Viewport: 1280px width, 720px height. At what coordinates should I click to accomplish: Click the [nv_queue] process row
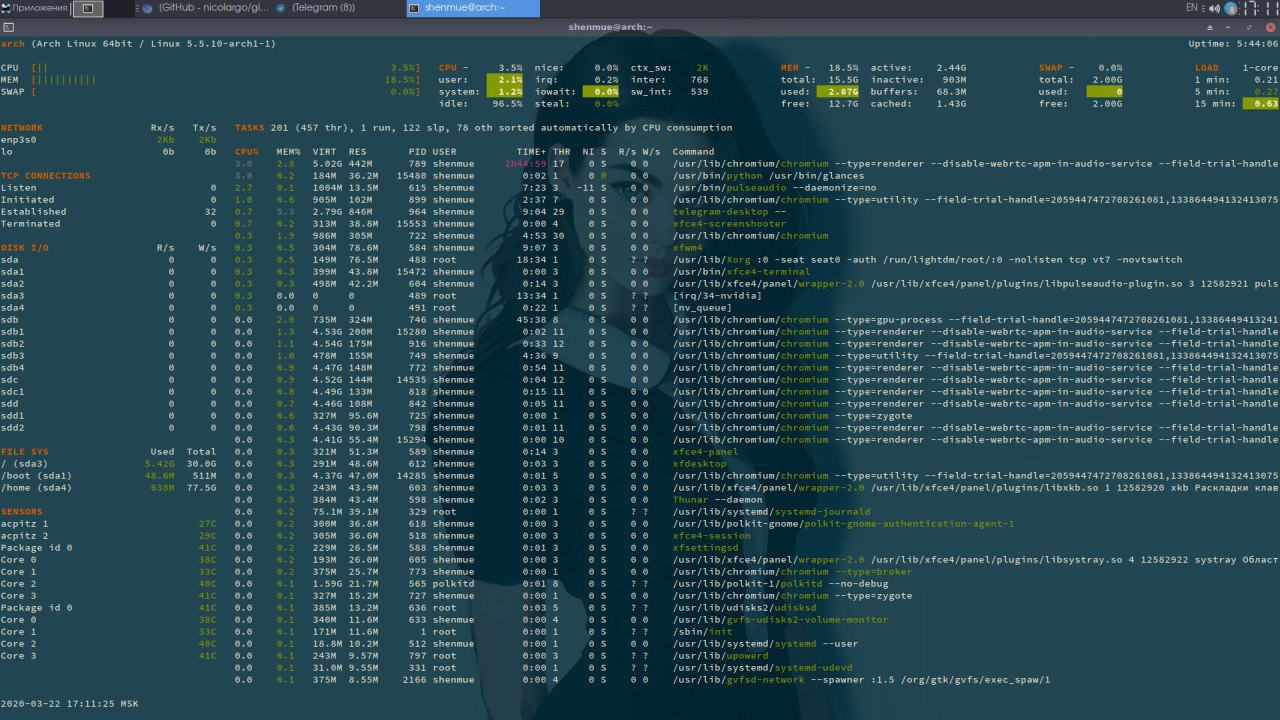[x=757, y=308]
